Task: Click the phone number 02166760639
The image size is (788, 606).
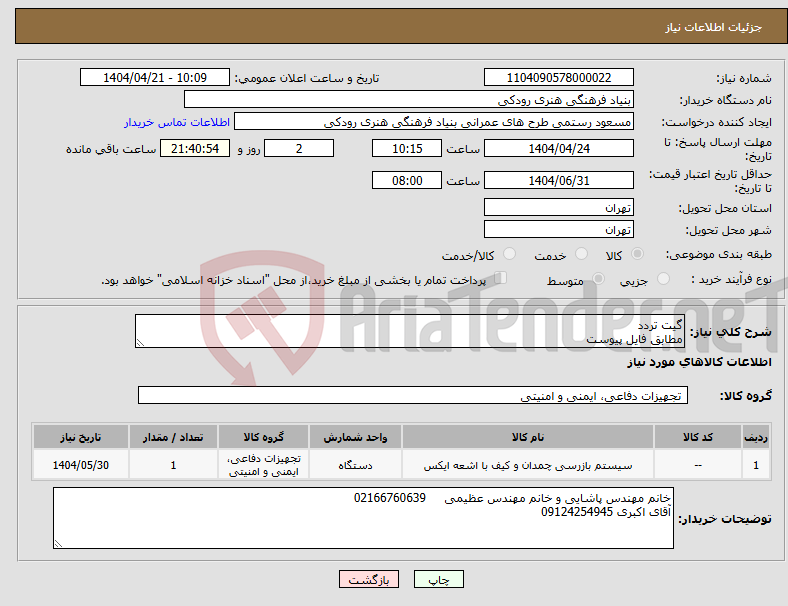Action: pyautogui.click(x=389, y=498)
